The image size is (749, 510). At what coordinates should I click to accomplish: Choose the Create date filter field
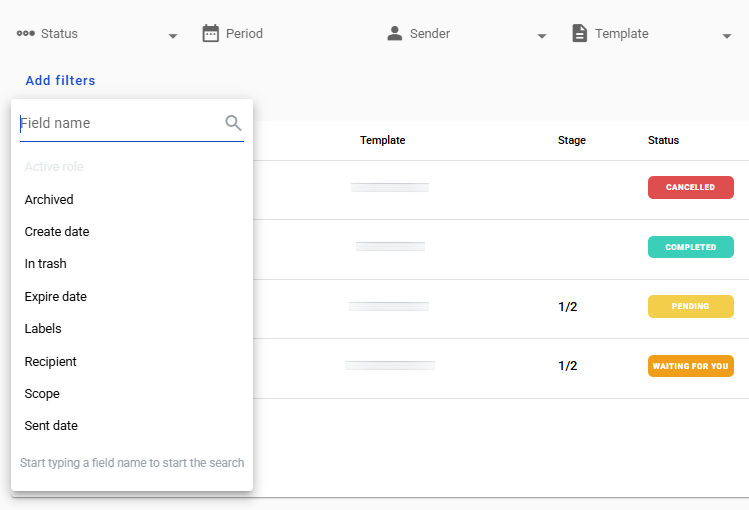57,232
